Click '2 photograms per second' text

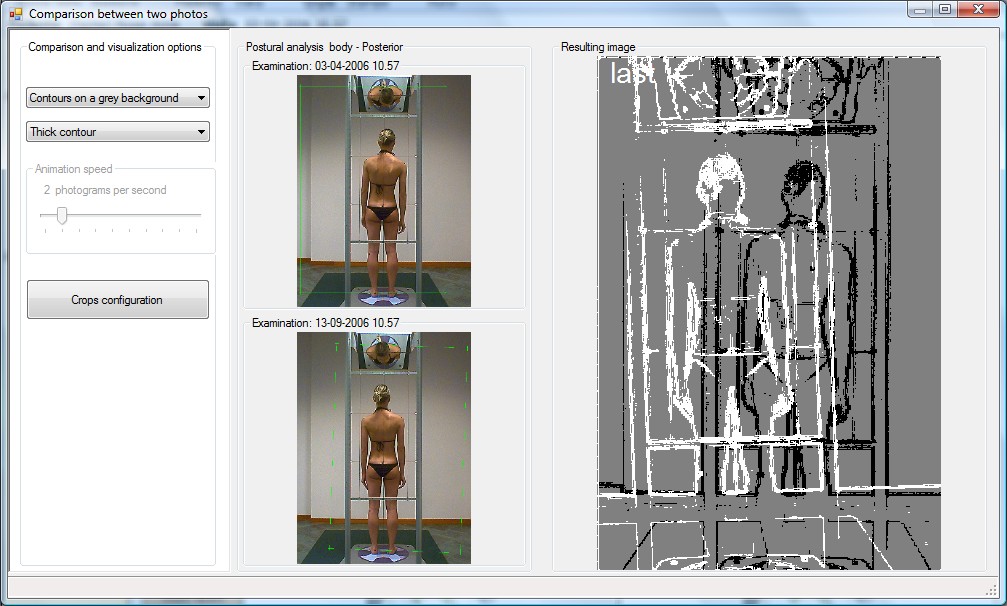[x=105, y=190]
